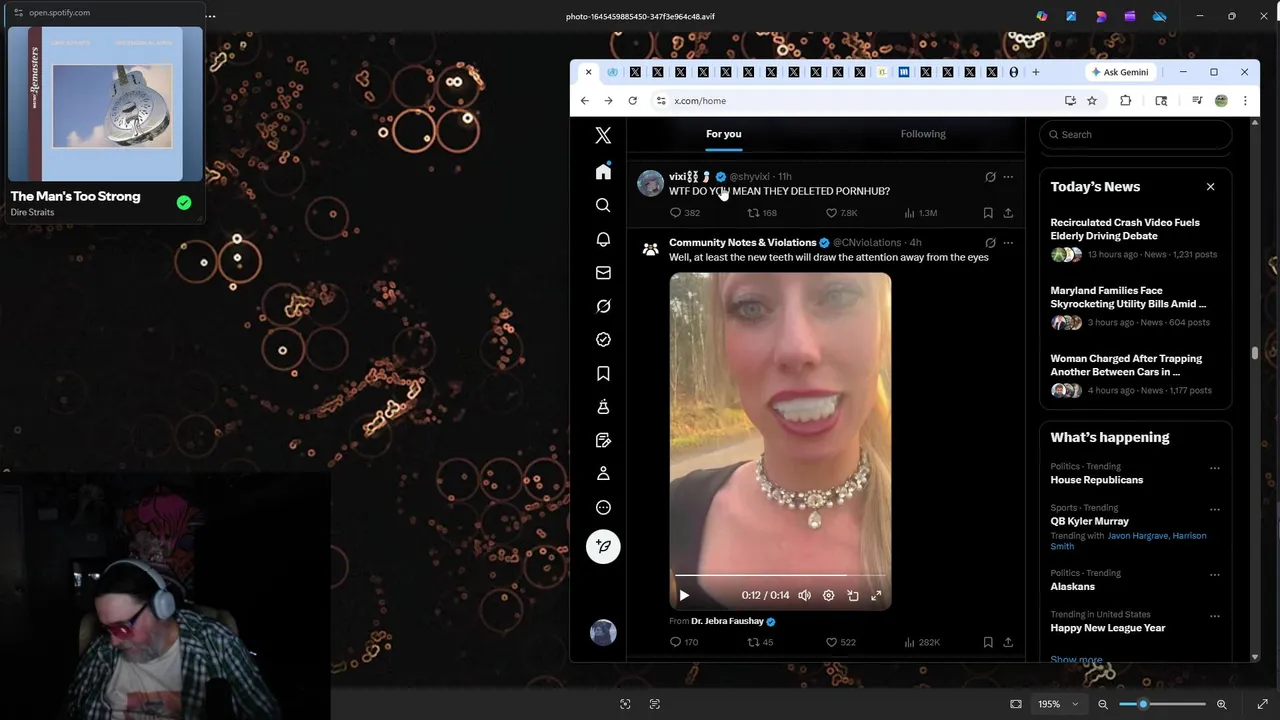
Task: Open Happy New League Year trend
Action: point(1108,628)
